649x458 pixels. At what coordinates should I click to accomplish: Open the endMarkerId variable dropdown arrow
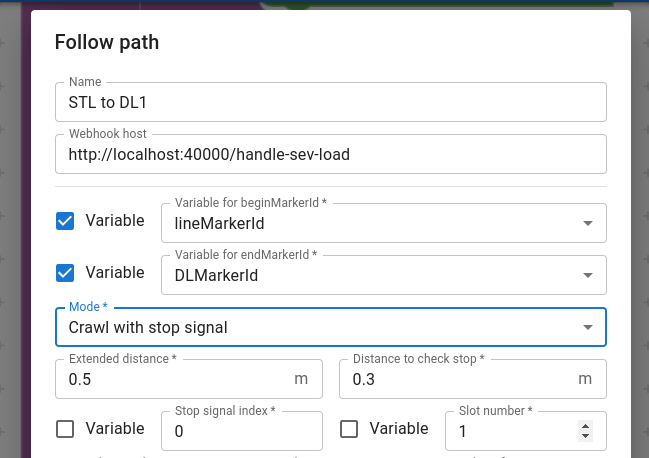(x=586, y=275)
